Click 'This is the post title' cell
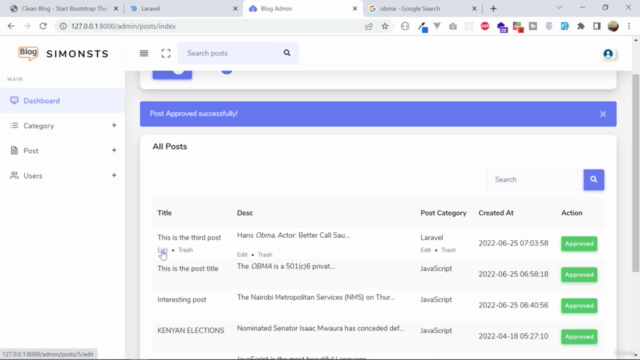This screenshot has height=360, width=640. tap(188, 269)
